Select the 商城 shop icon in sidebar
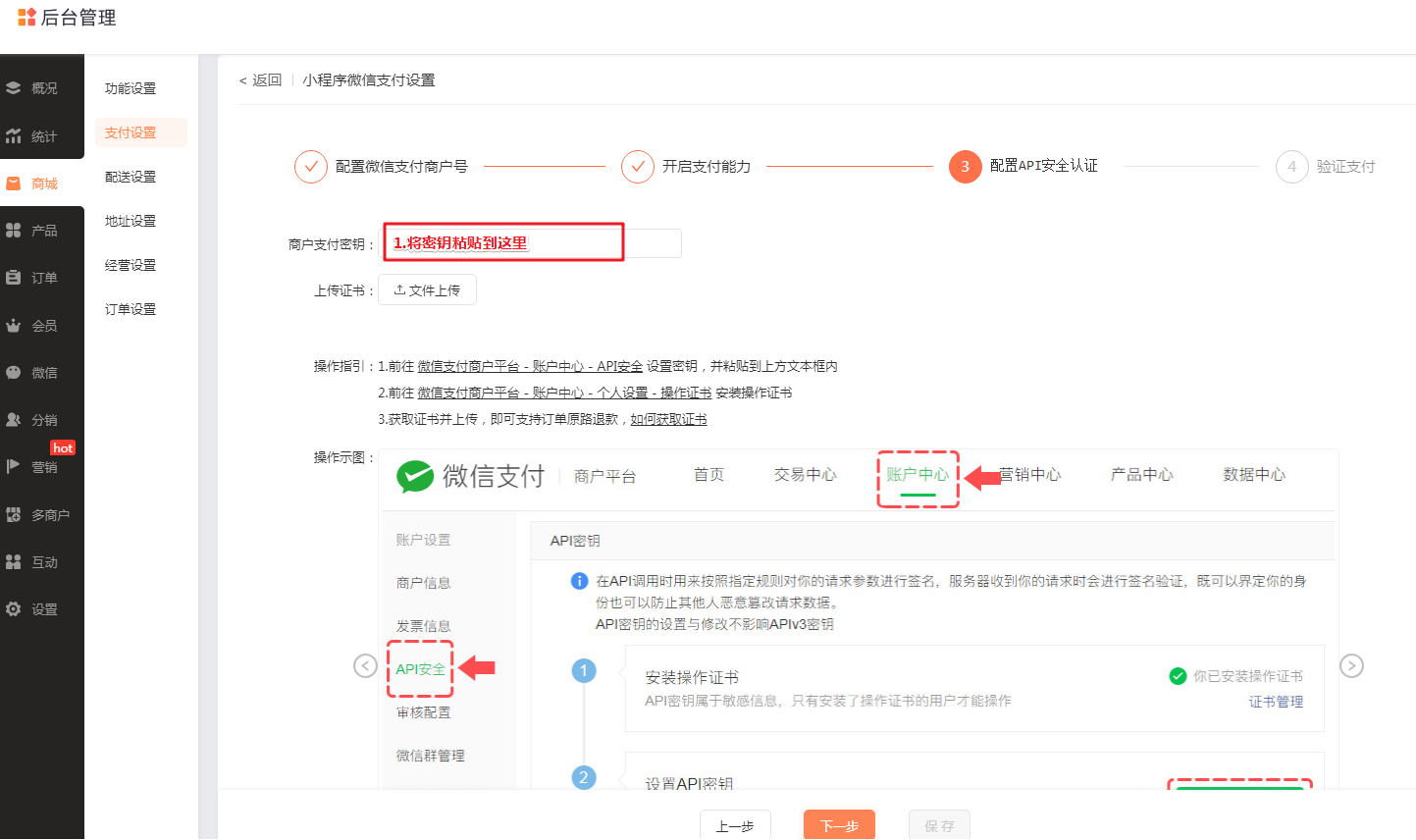Viewport: 1416px width, 840px height. click(x=14, y=184)
